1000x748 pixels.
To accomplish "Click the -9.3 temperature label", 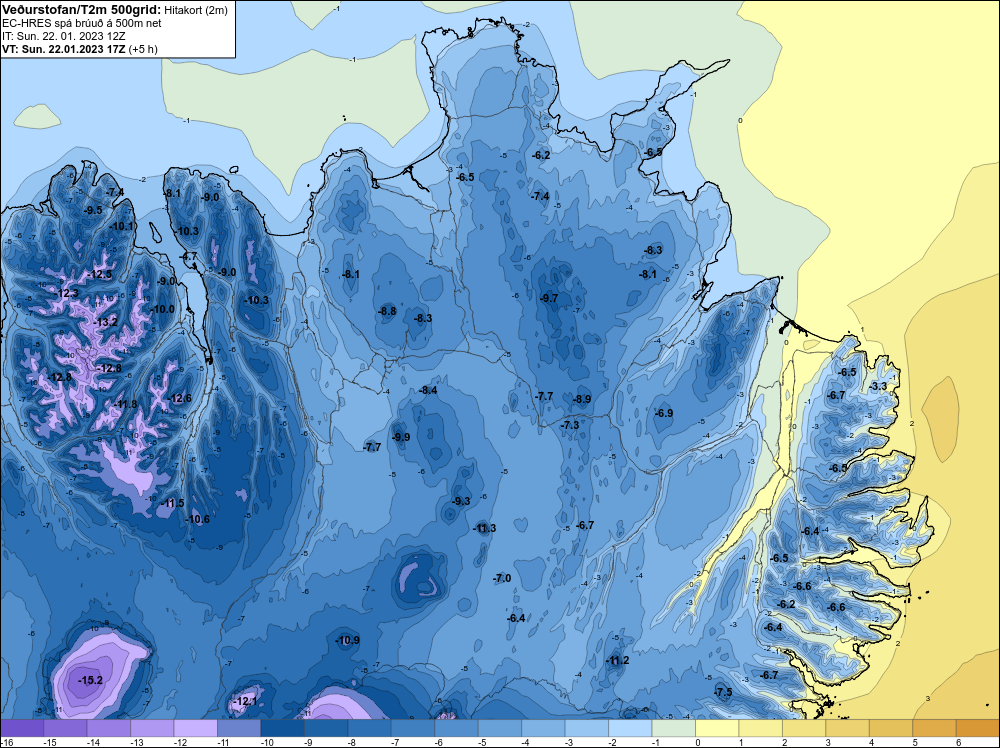I will [461, 501].
